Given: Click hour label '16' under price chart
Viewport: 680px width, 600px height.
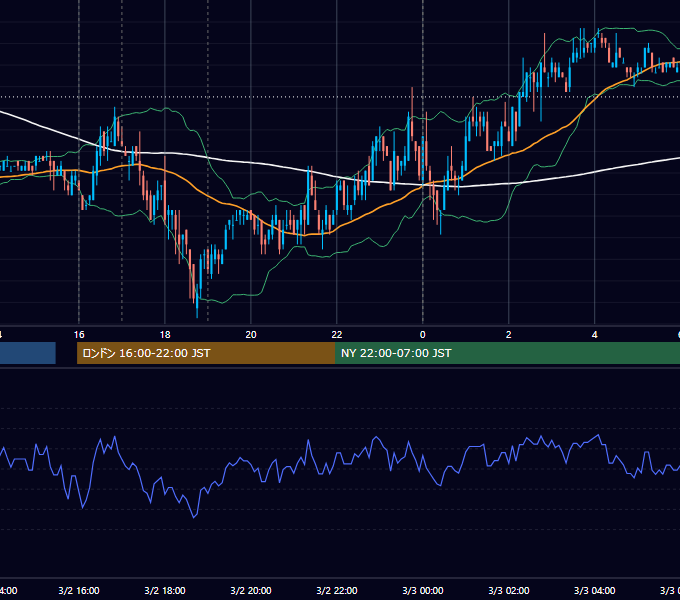Looking at the screenshot, I should (79, 335).
